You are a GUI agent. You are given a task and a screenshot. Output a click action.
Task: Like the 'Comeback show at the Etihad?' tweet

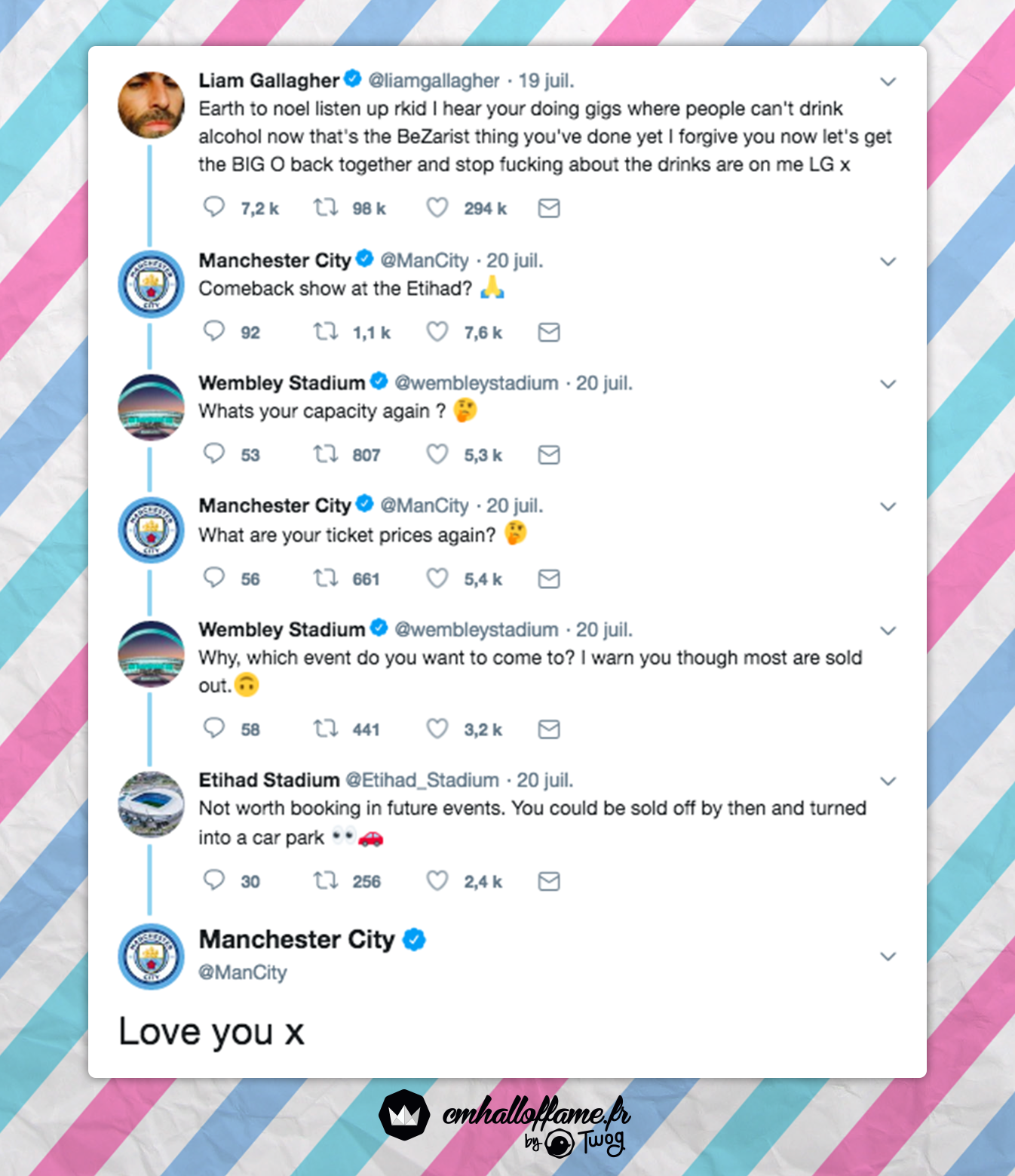tap(437, 332)
